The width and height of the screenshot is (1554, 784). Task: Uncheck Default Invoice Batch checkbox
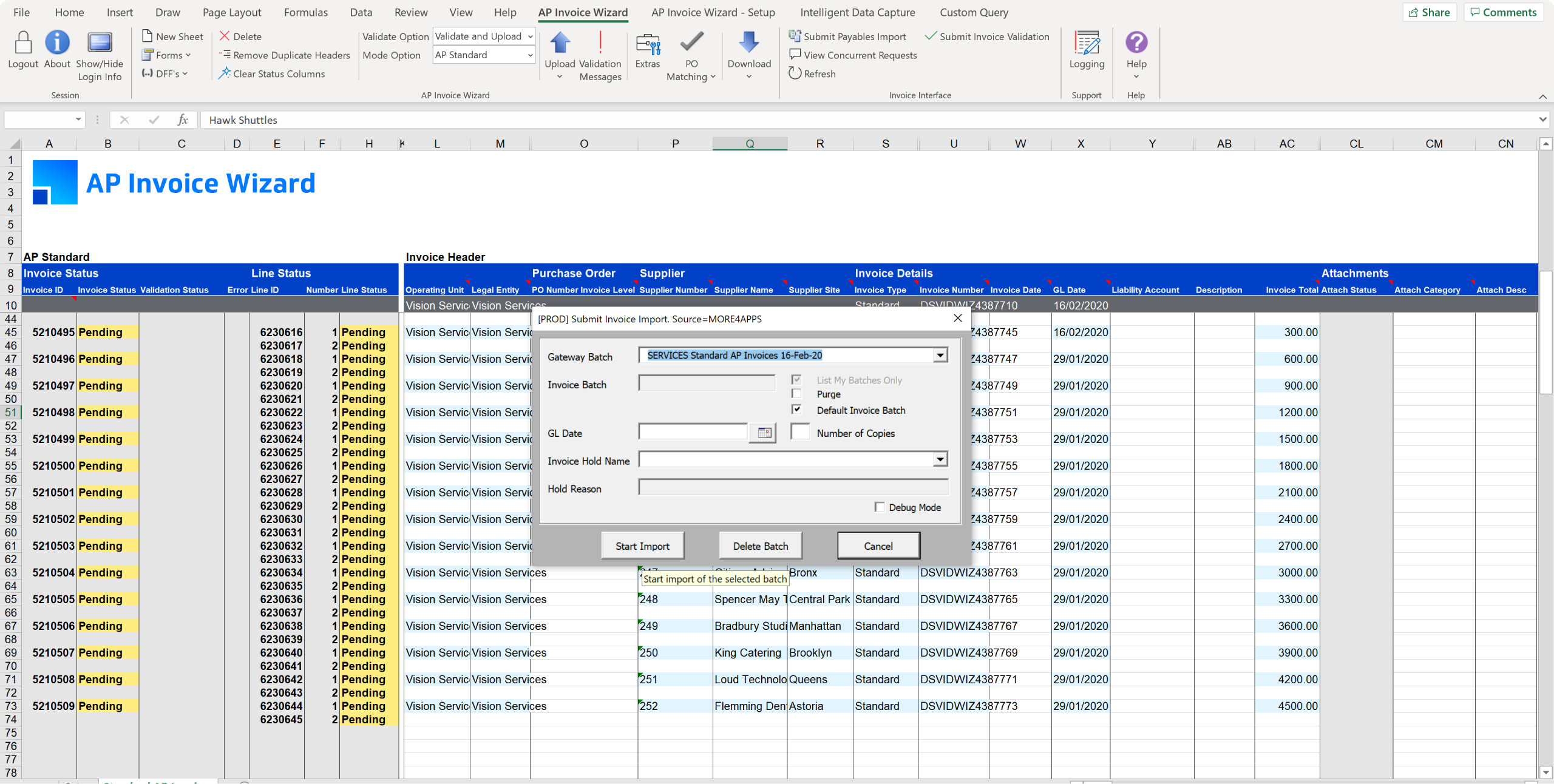tap(796, 410)
